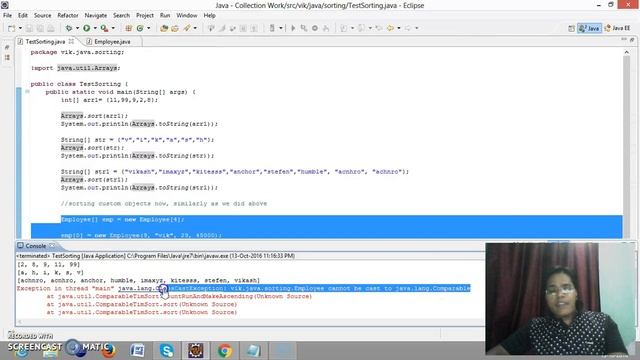Expand the External Tools dropdown arrow
Screen dimensions: 640x360
[x=113, y=28]
